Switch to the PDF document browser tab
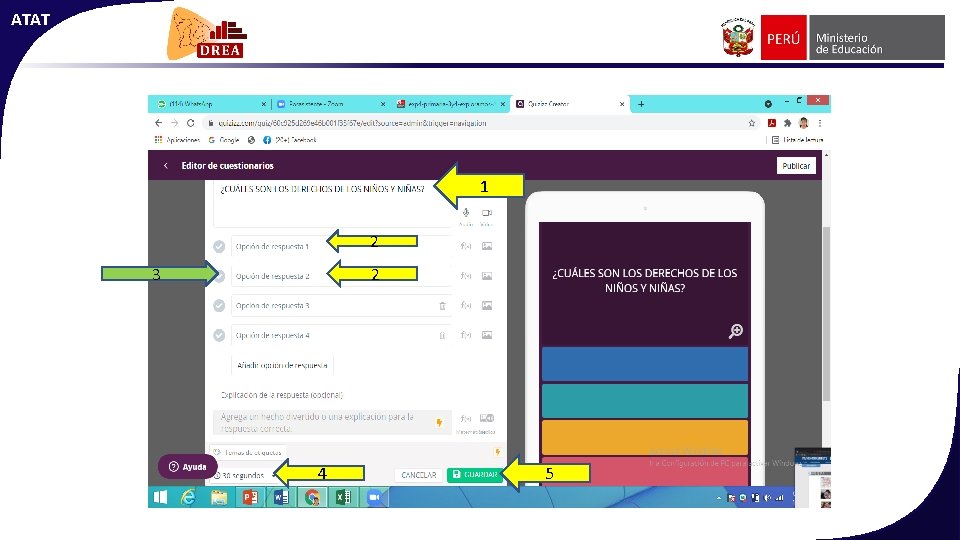960x540 pixels. click(450, 104)
